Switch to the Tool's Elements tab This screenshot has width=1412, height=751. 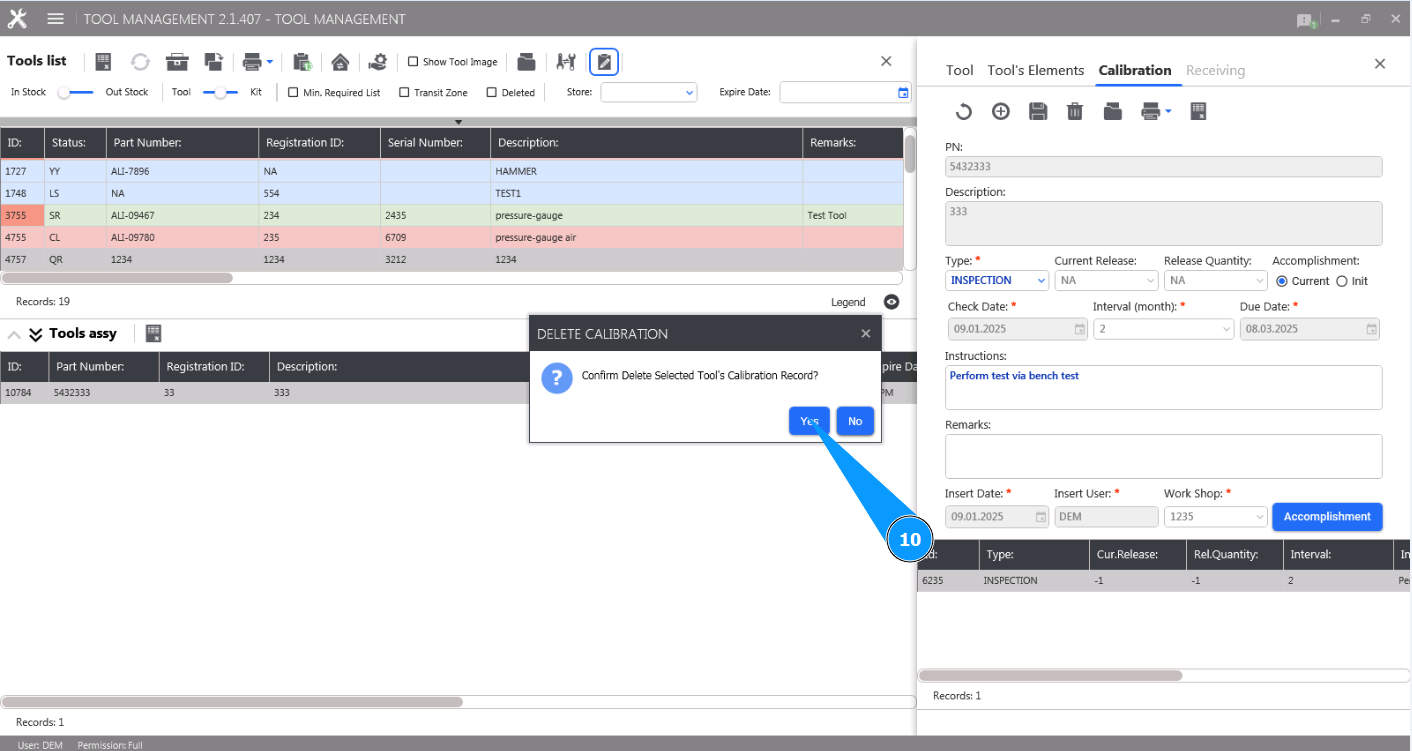(1035, 70)
